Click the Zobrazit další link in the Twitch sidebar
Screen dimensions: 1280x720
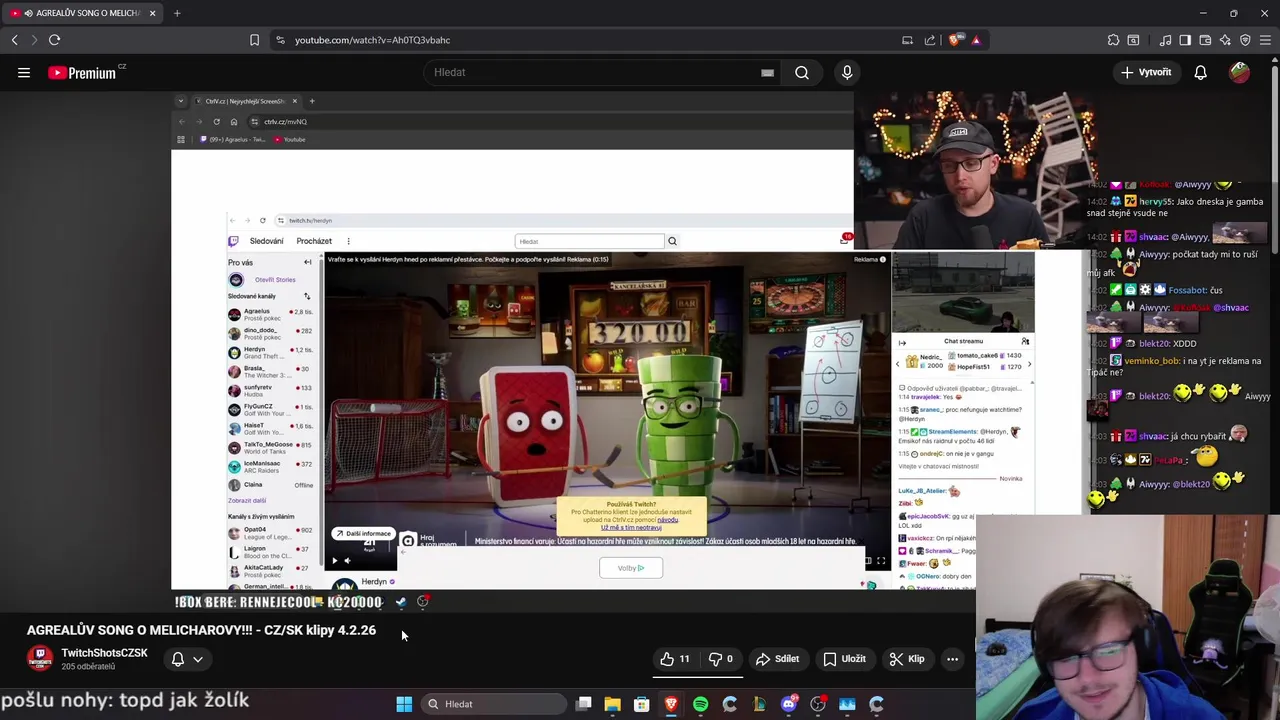(247, 500)
